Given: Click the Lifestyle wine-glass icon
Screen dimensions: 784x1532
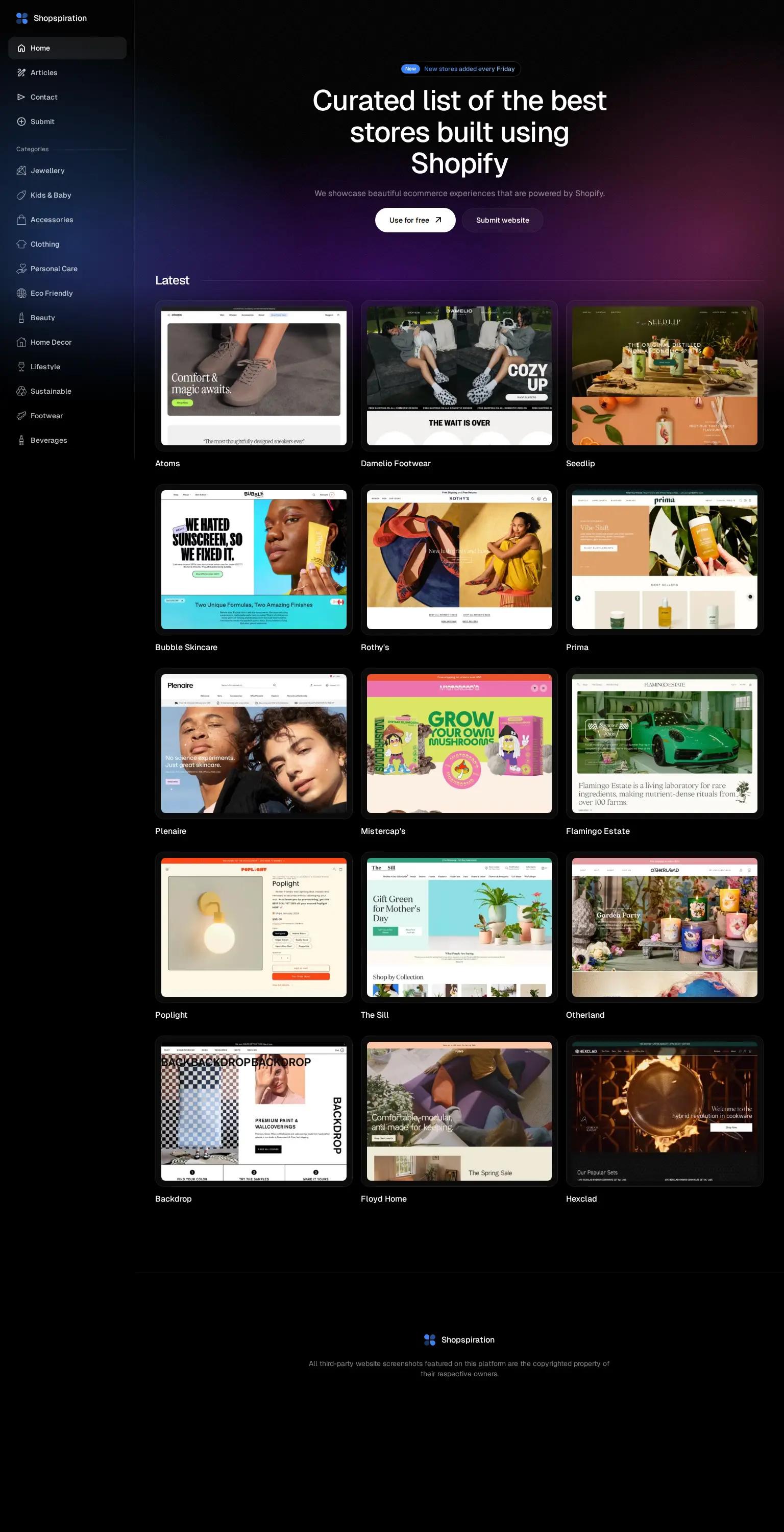Looking at the screenshot, I should coord(21,366).
